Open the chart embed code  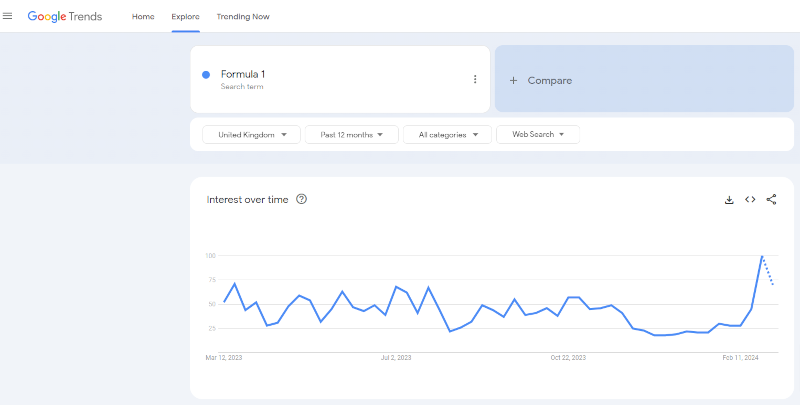[750, 199]
